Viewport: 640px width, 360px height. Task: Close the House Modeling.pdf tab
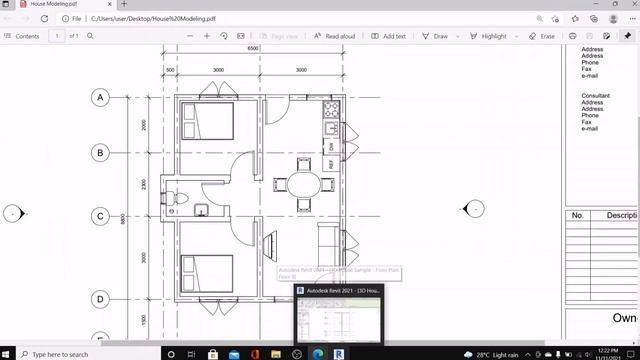(109, 4)
